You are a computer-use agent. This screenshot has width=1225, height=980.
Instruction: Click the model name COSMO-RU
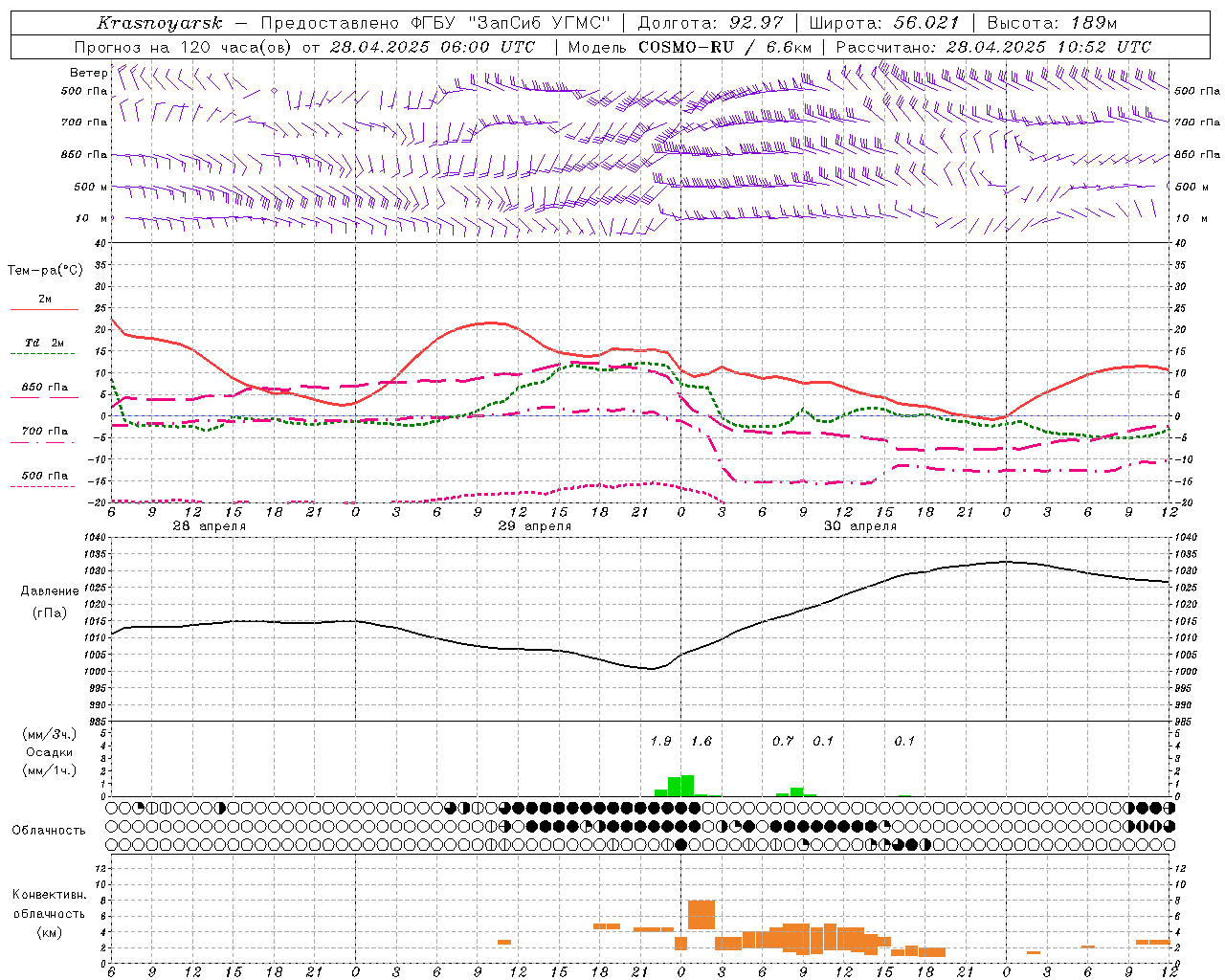pos(685,47)
